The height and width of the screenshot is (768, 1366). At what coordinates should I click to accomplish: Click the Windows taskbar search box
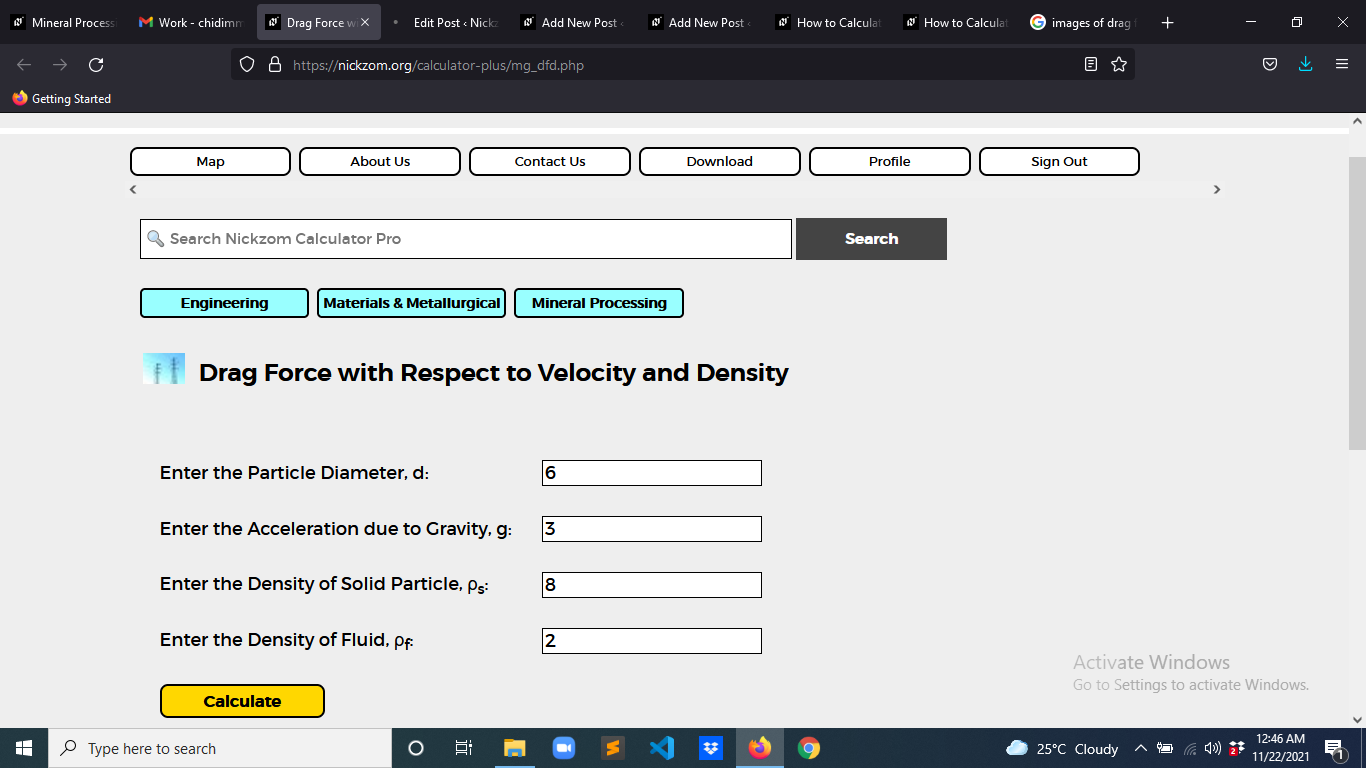(220, 748)
